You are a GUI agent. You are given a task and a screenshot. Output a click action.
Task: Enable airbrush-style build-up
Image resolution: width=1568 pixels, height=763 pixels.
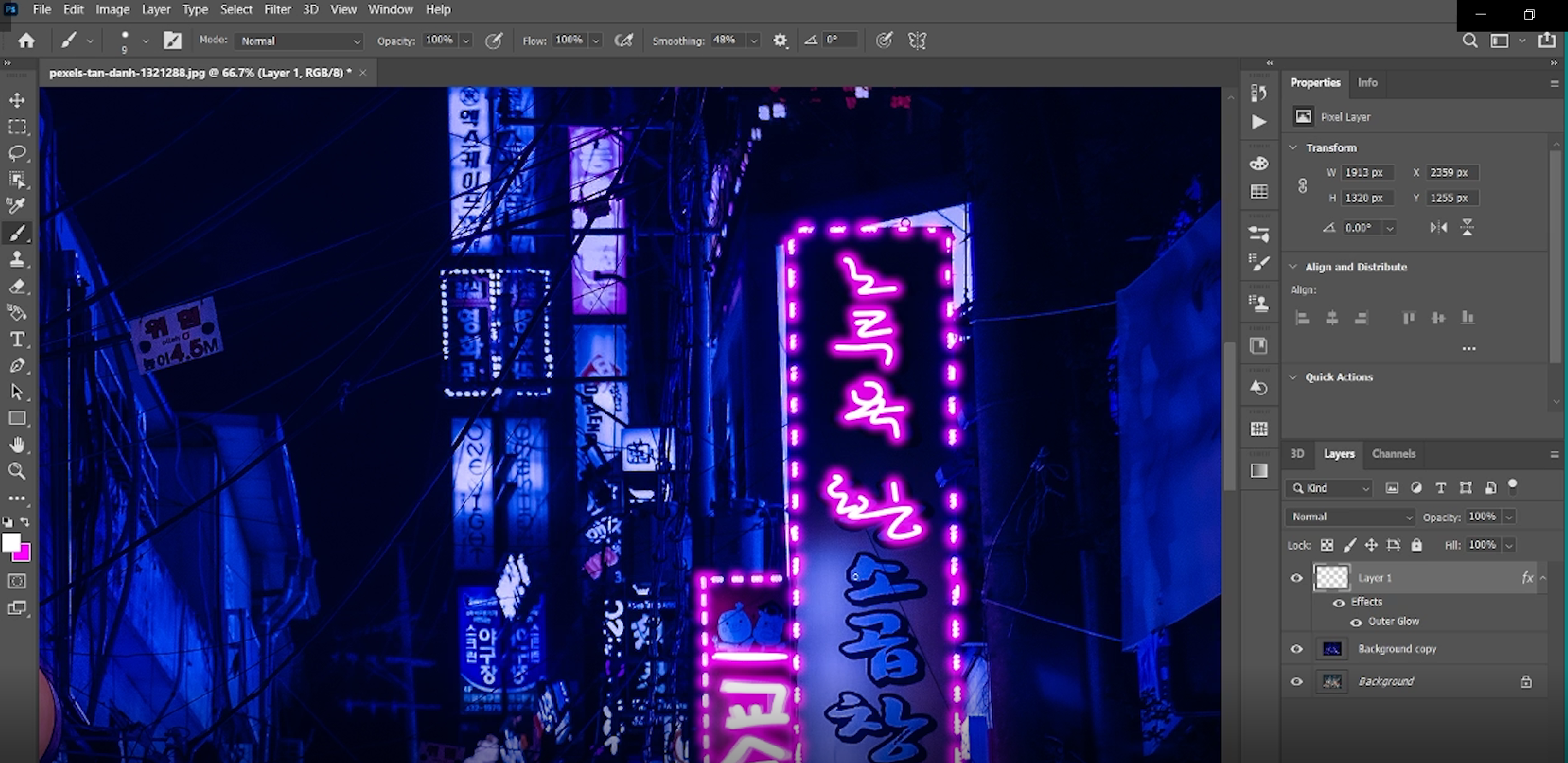pyautogui.click(x=625, y=40)
